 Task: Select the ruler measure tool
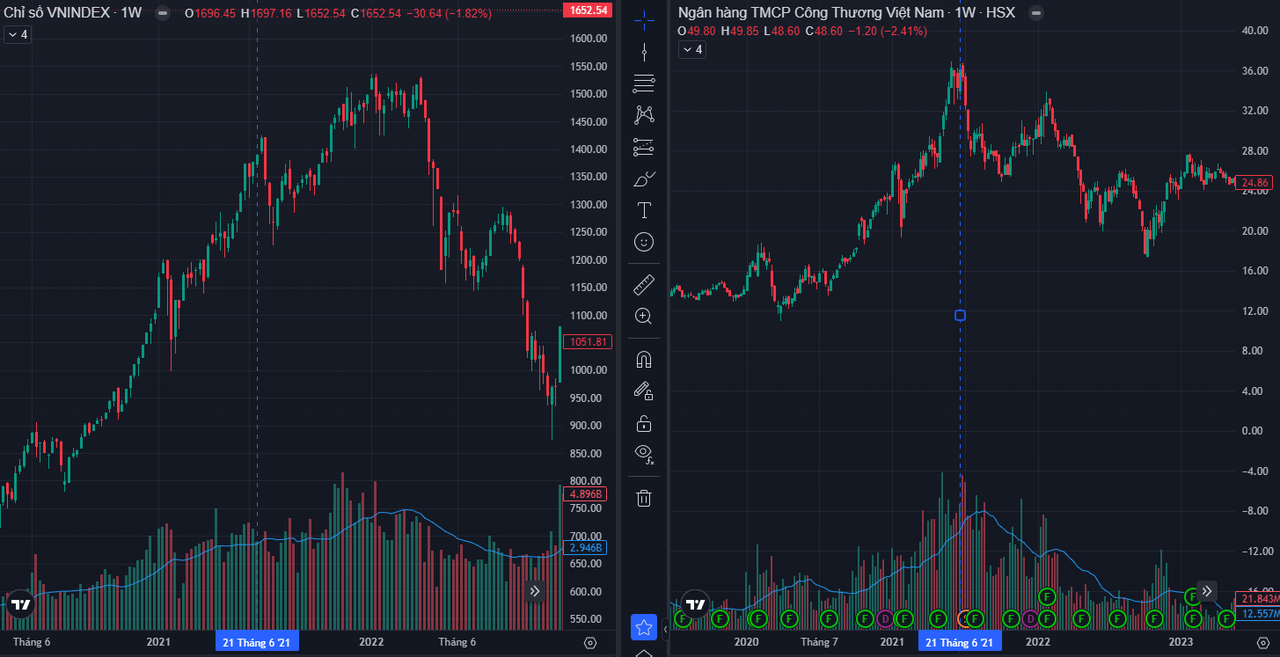click(x=644, y=285)
